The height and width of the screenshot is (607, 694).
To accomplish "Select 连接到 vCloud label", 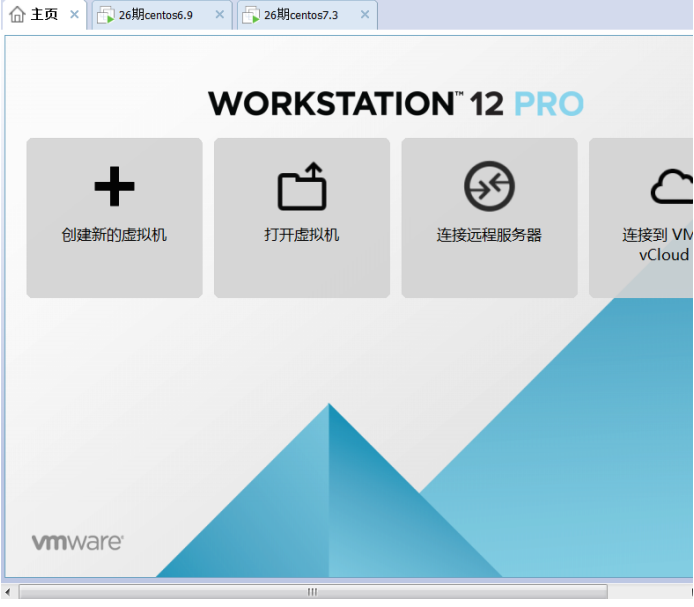I will [x=658, y=244].
